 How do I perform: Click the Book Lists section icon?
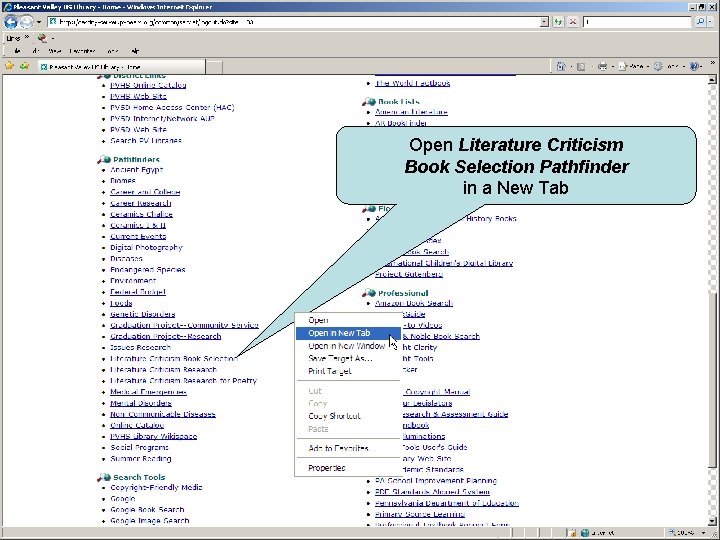click(x=369, y=101)
